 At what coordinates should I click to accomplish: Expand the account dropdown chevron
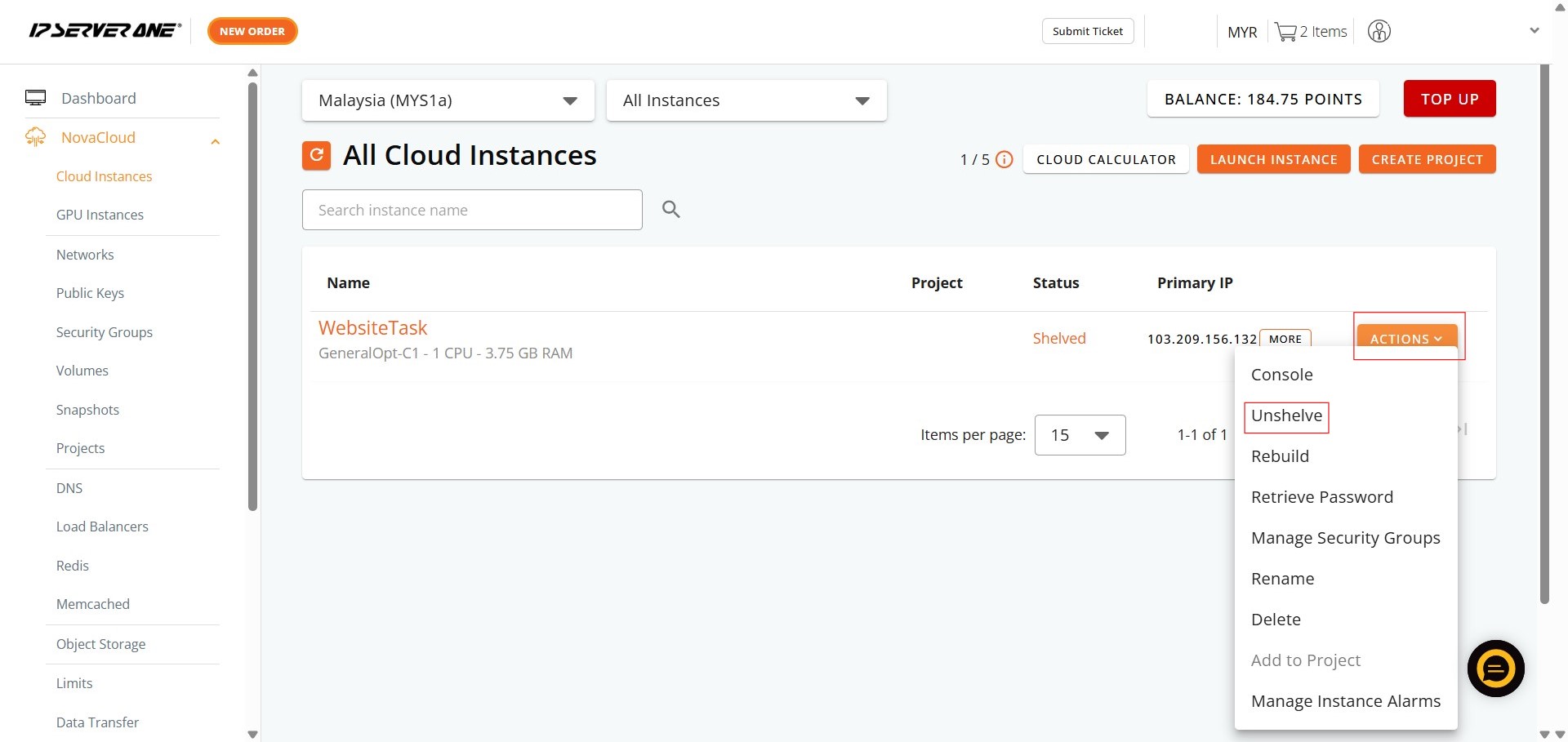click(x=1535, y=31)
